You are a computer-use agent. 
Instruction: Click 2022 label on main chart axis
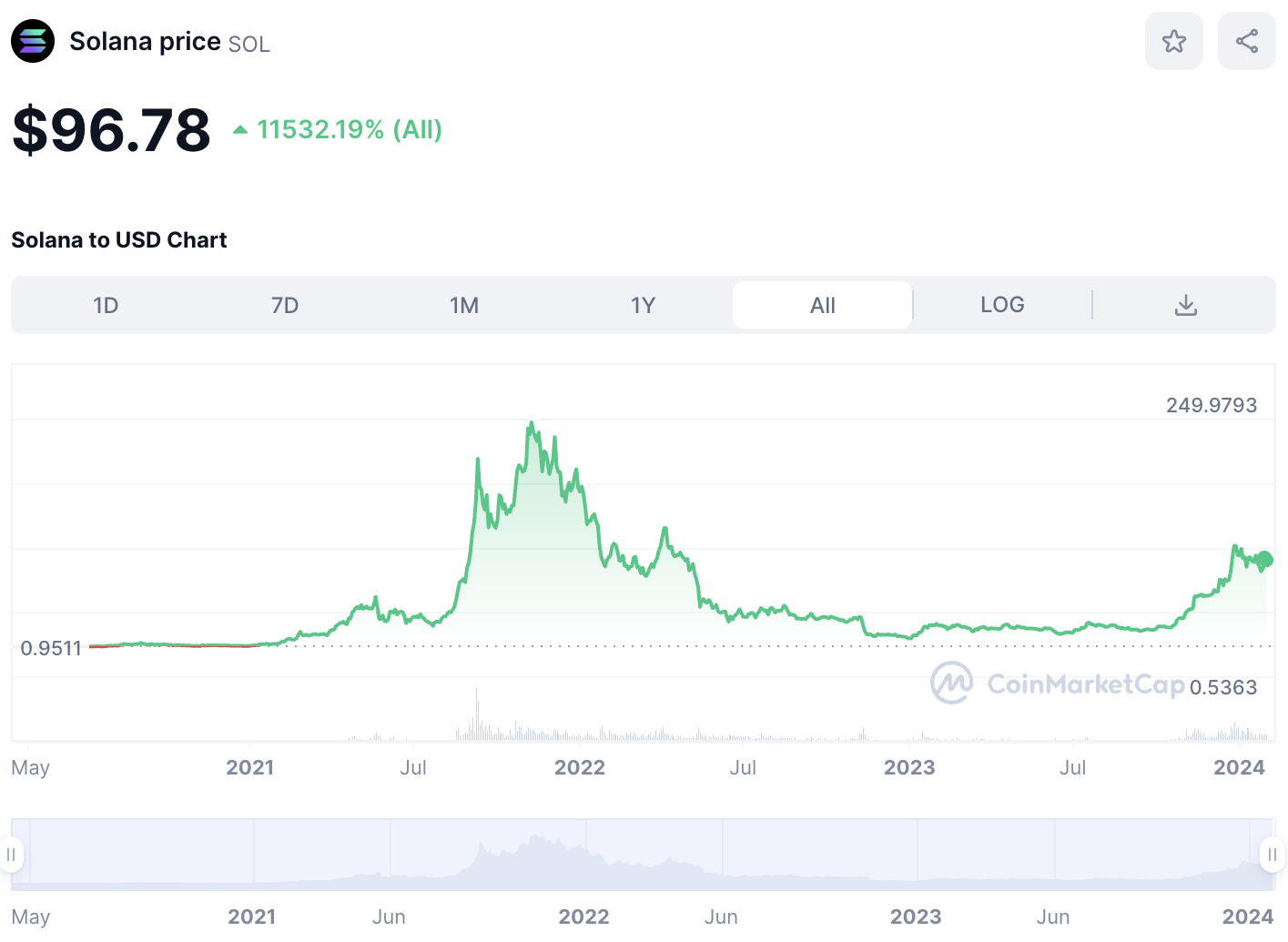[x=580, y=767]
